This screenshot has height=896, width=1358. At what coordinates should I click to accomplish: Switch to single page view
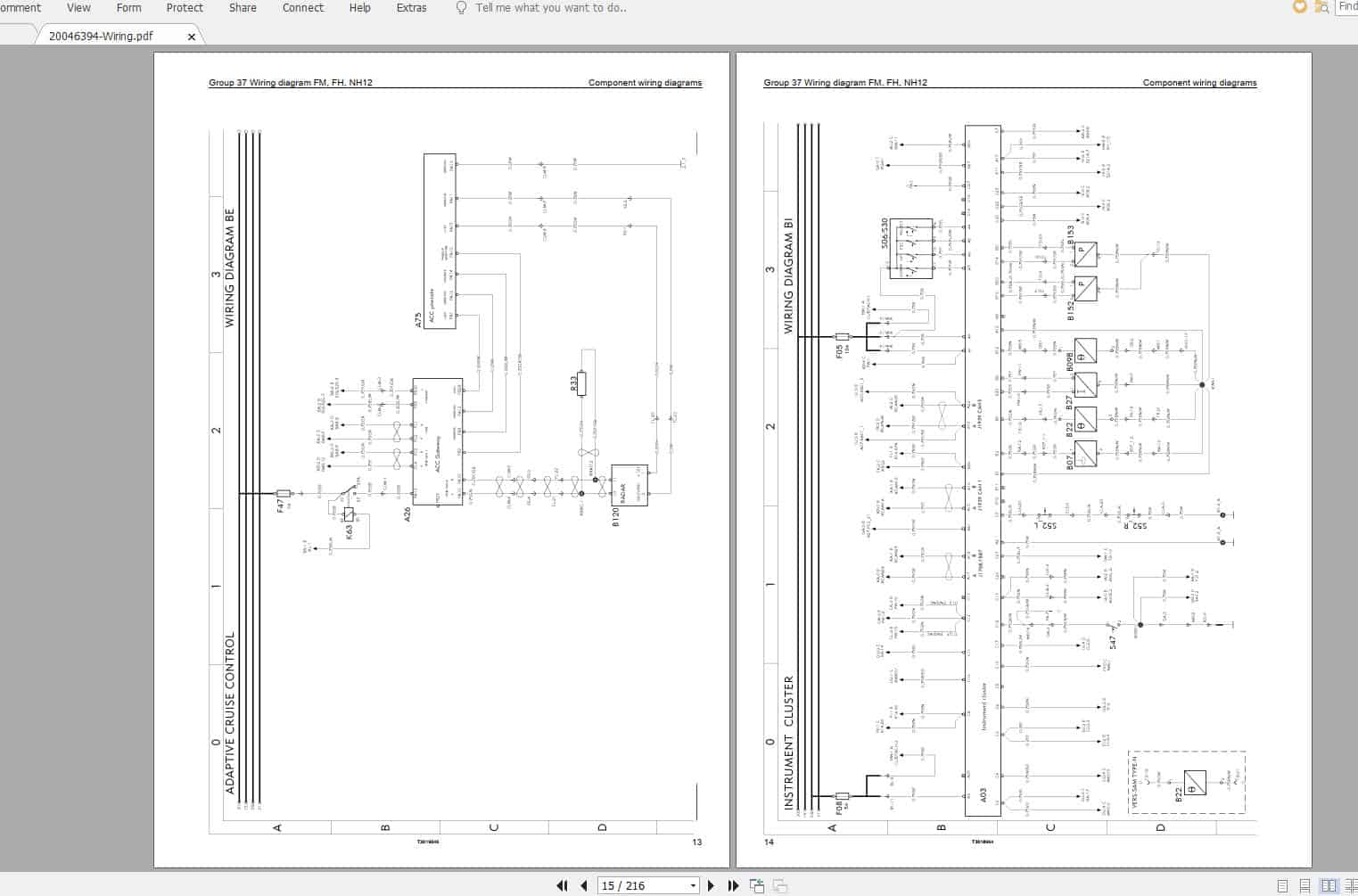(1282, 885)
